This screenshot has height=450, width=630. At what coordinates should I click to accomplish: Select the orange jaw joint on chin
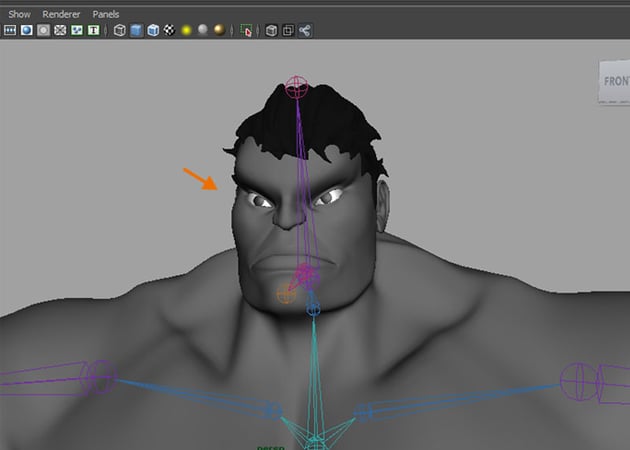point(286,293)
